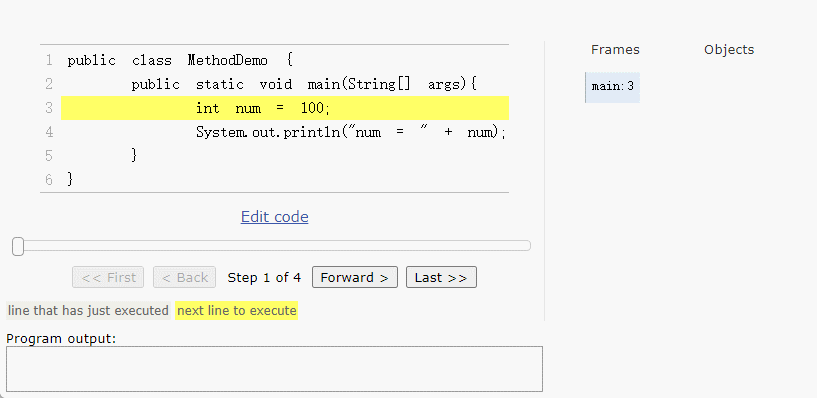Click line number 1 in the gutter
The image size is (817, 398).
(49, 60)
